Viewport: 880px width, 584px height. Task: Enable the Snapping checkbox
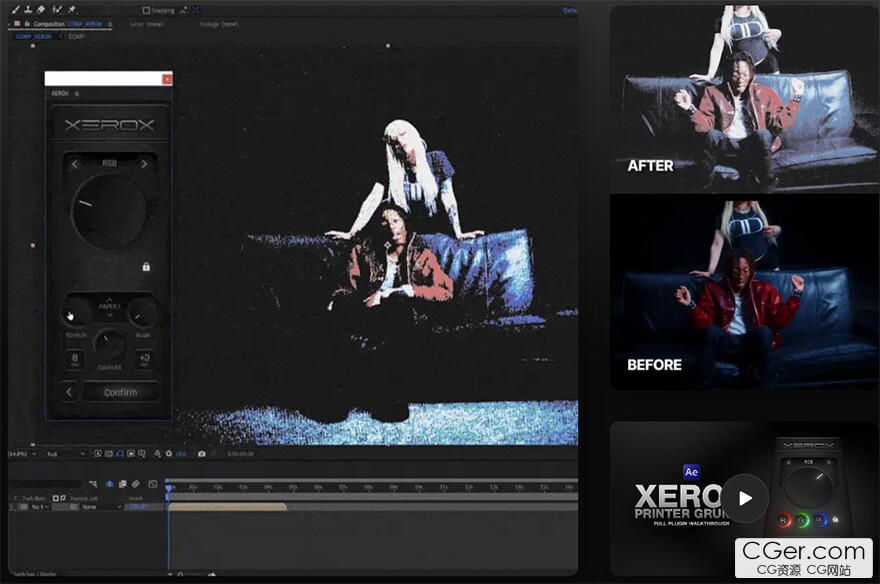click(146, 10)
